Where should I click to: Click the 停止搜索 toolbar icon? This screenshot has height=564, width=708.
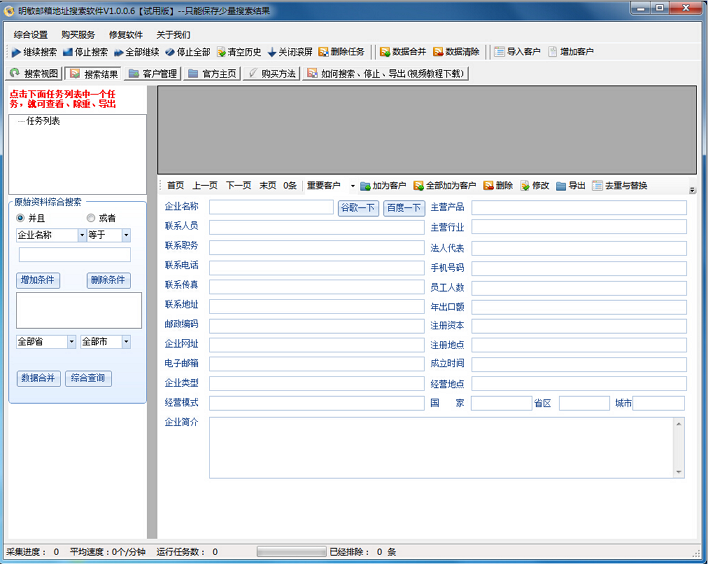click(x=68, y=52)
